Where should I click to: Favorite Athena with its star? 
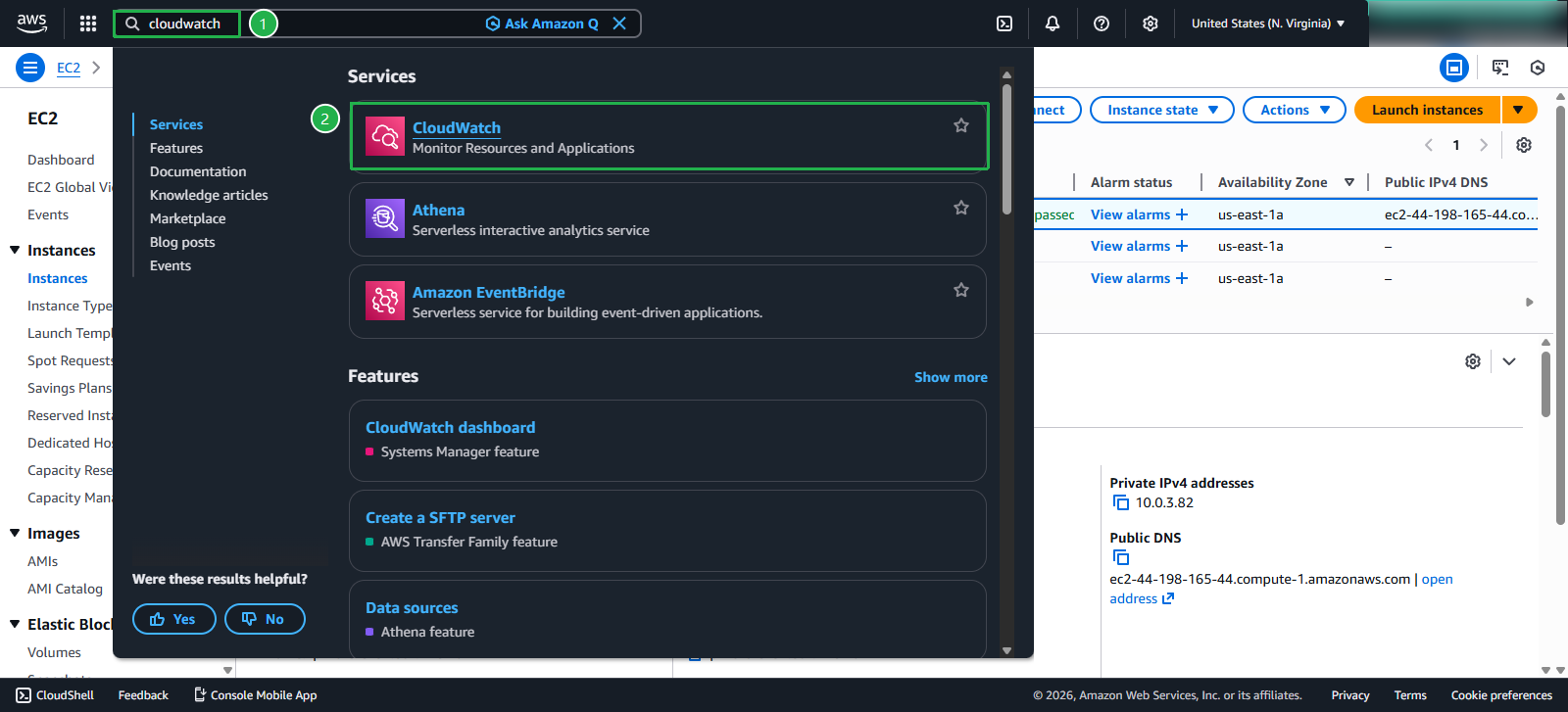click(961, 208)
